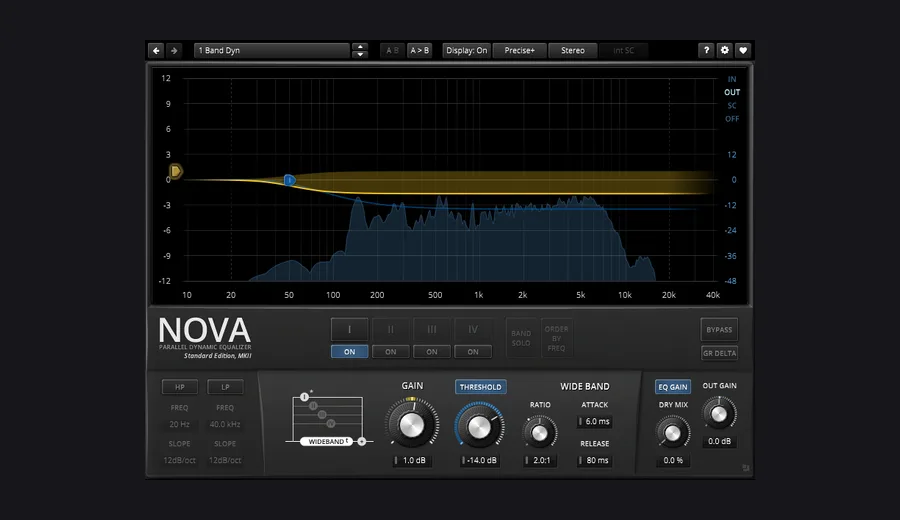
Task: Enable the HP high-pass filter
Action: (x=180, y=387)
